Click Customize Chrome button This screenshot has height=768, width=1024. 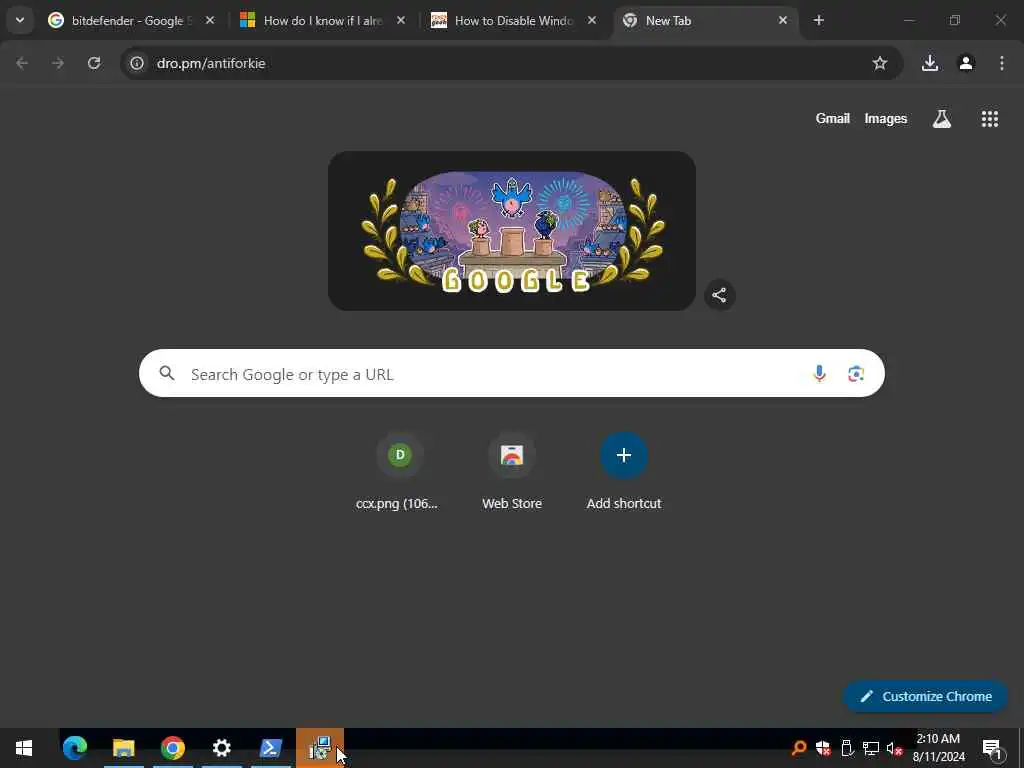point(925,697)
